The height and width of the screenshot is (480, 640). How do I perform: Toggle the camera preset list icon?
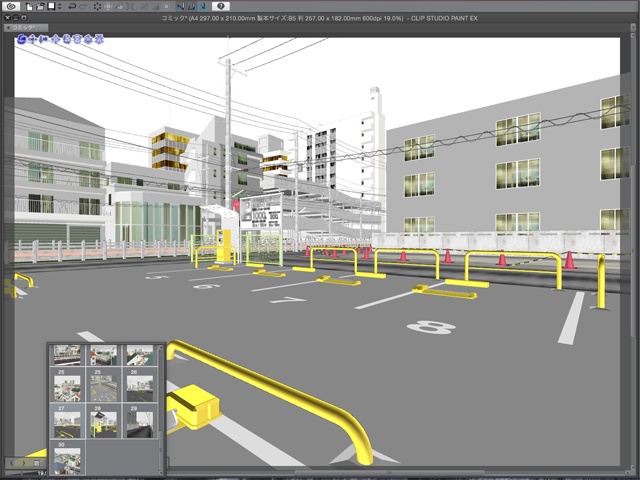tap(37, 463)
